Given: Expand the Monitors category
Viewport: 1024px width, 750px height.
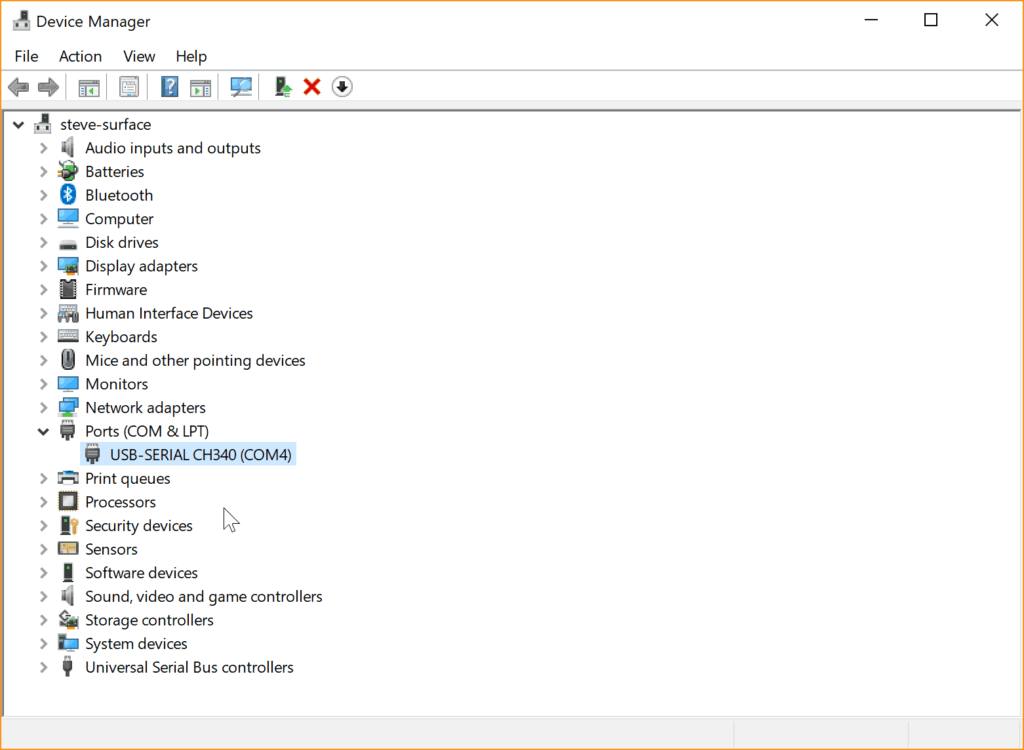Looking at the screenshot, I should tap(43, 383).
